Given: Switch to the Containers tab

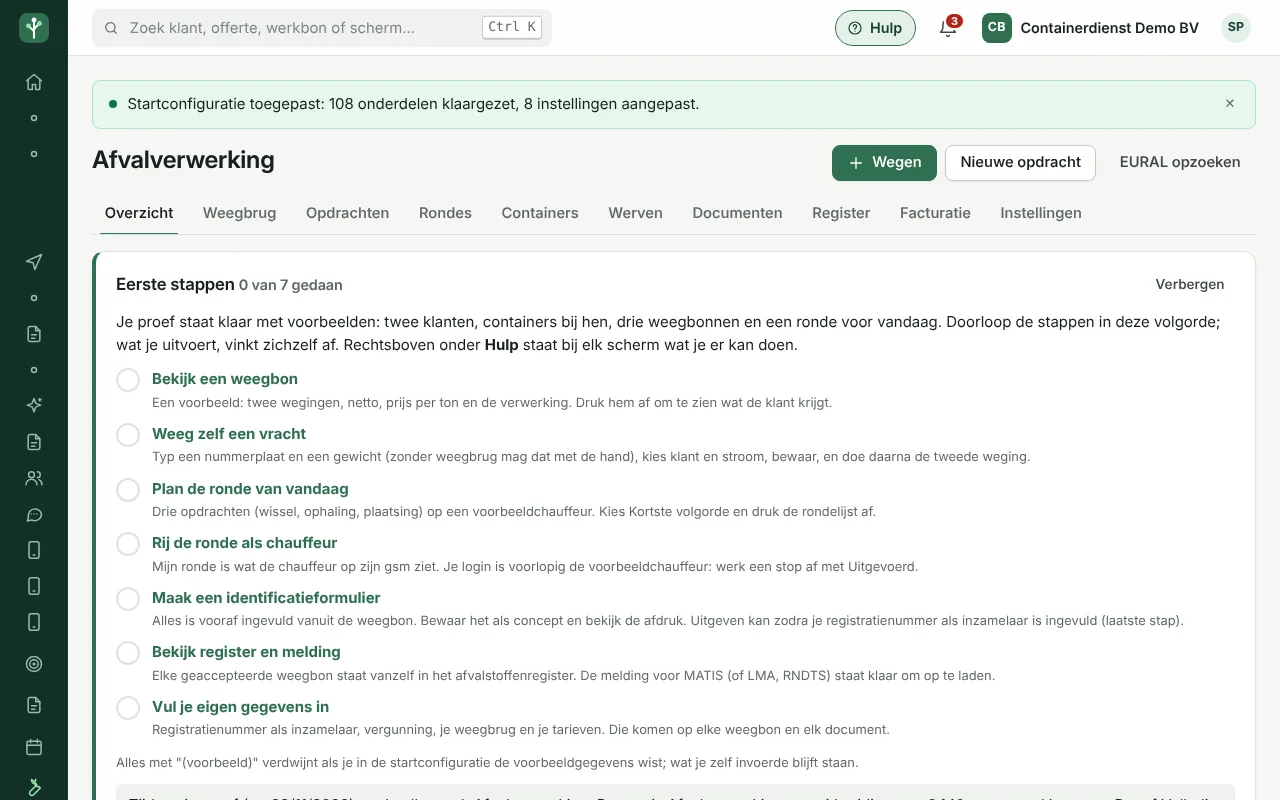Looking at the screenshot, I should pyautogui.click(x=540, y=213).
